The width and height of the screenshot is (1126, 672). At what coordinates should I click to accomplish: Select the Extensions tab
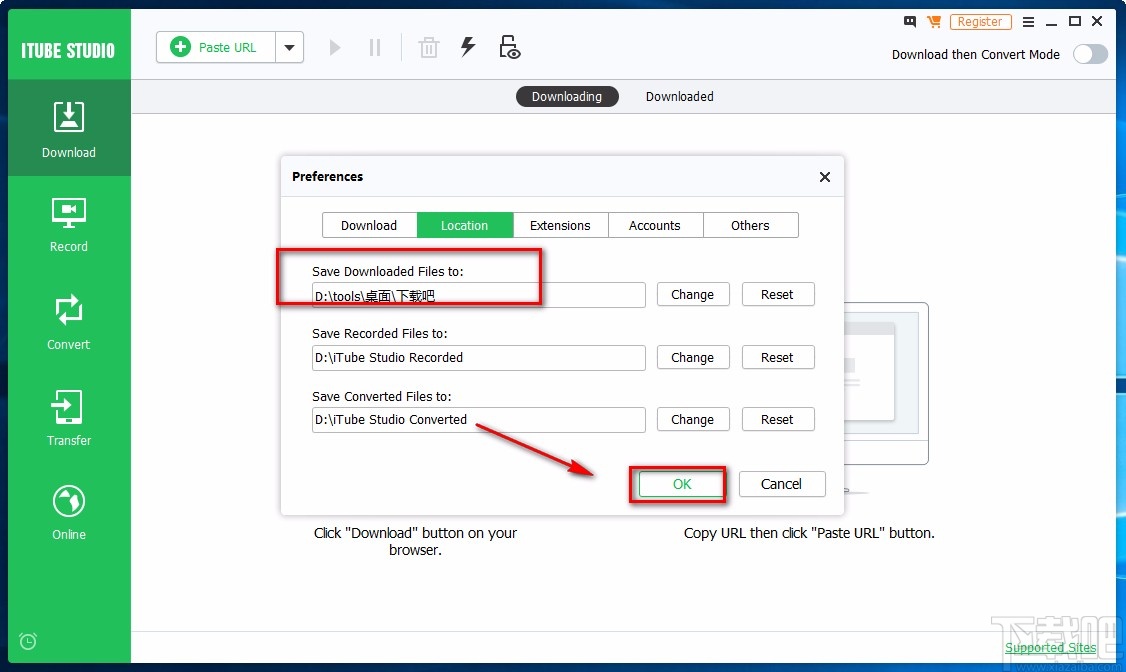click(560, 225)
